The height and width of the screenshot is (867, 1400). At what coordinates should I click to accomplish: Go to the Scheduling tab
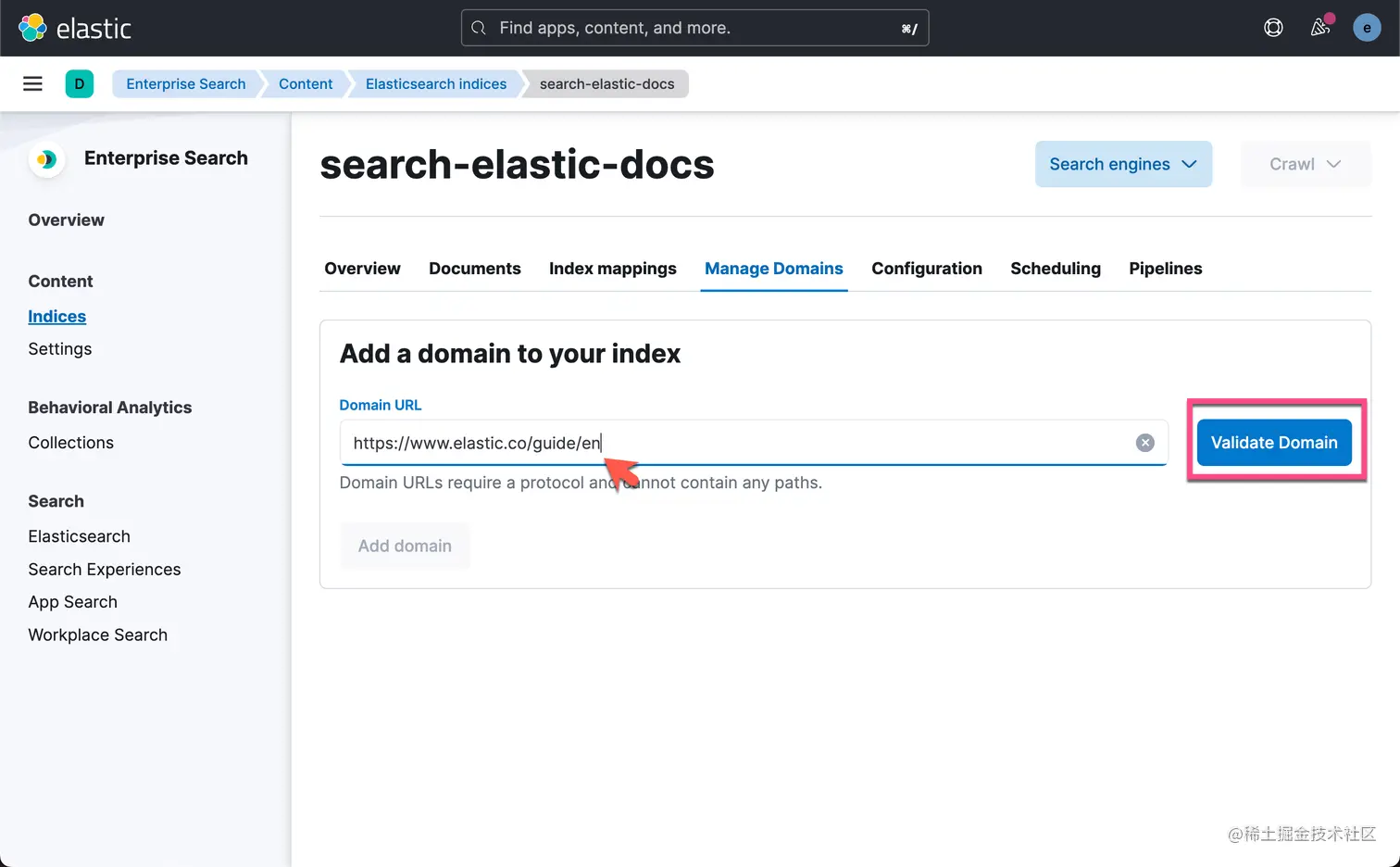(1056, 269)
